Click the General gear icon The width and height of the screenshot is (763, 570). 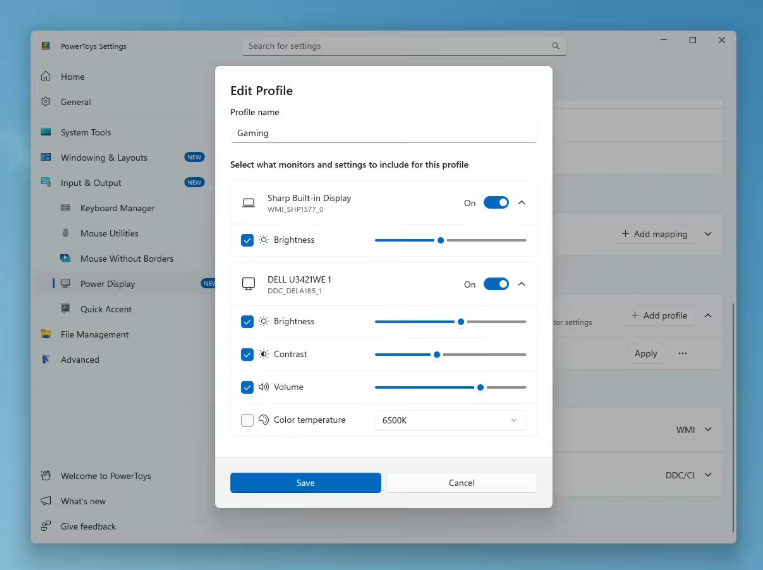46,102
